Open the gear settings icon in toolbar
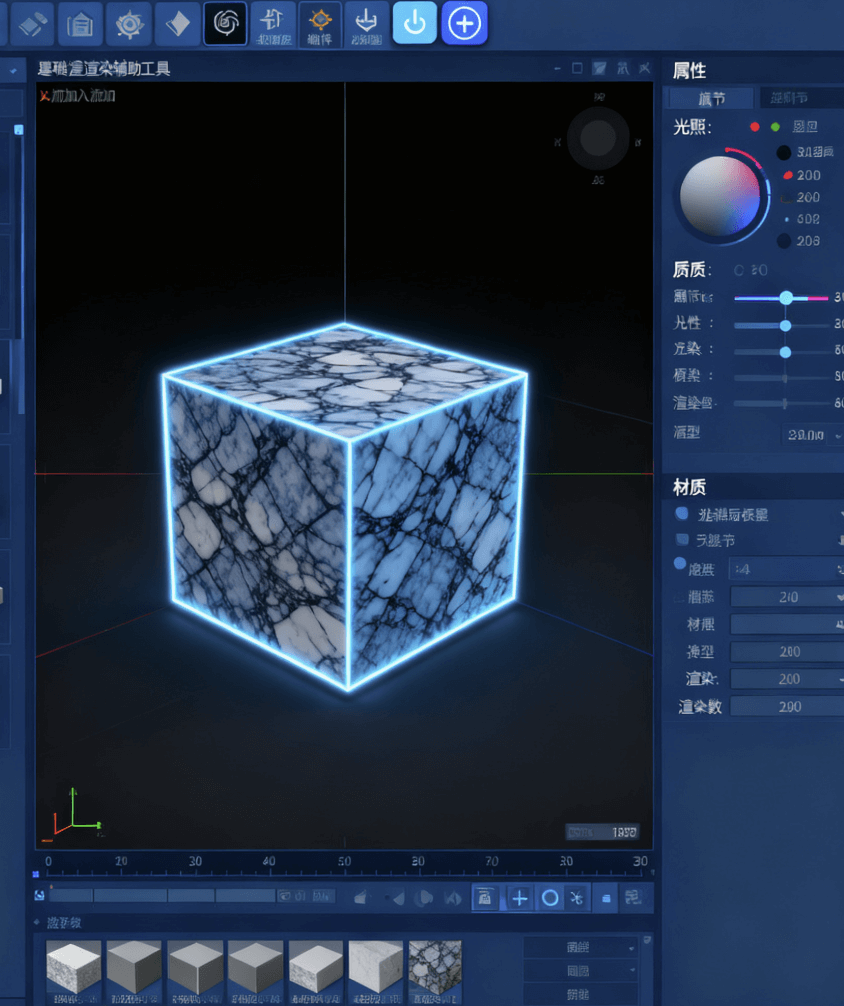Image resolution: width=844 pixels, height=1006 pixels. coord(128,23)
